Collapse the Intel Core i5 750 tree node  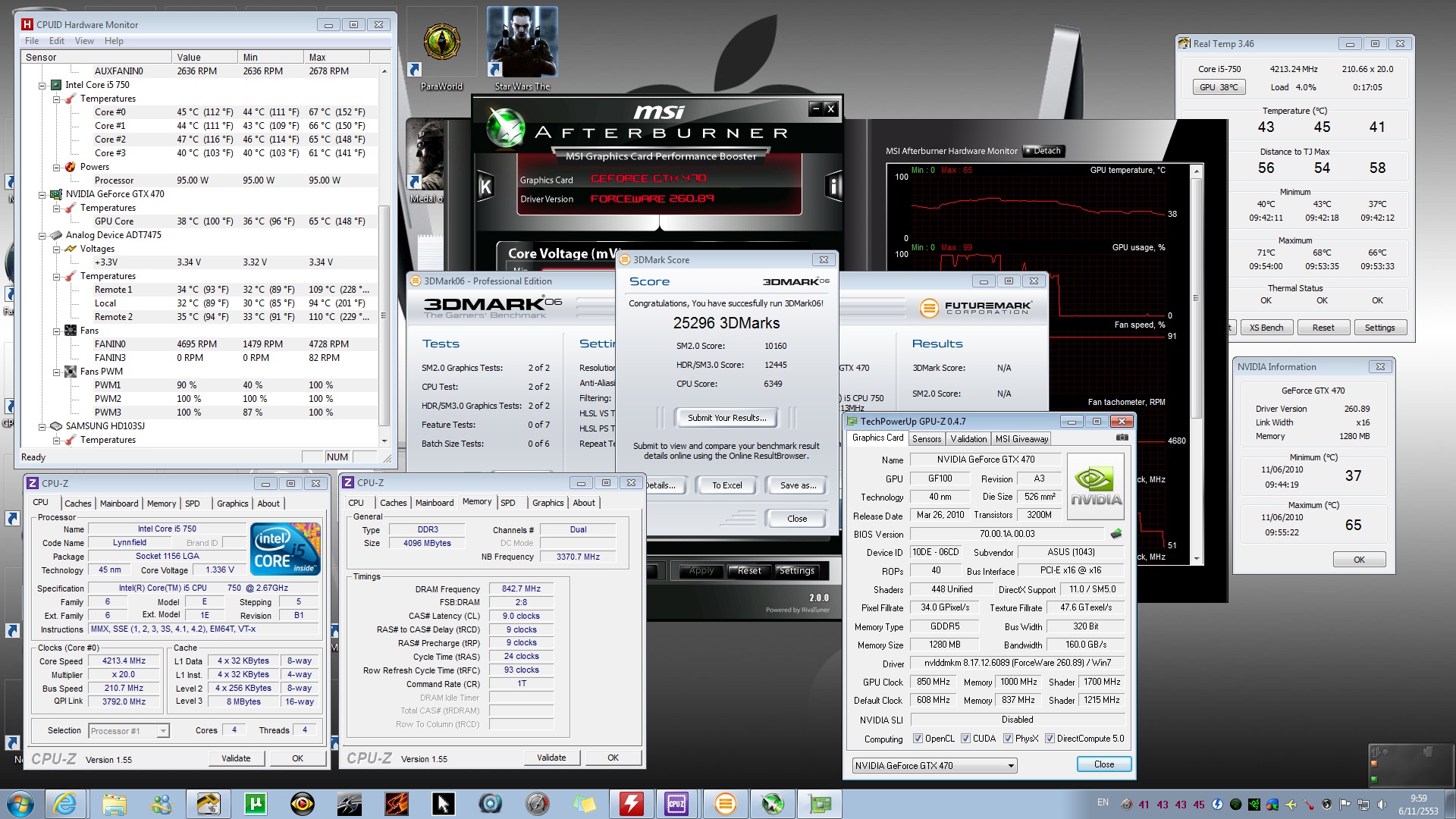pyautogui.click(x=42, y=85)
